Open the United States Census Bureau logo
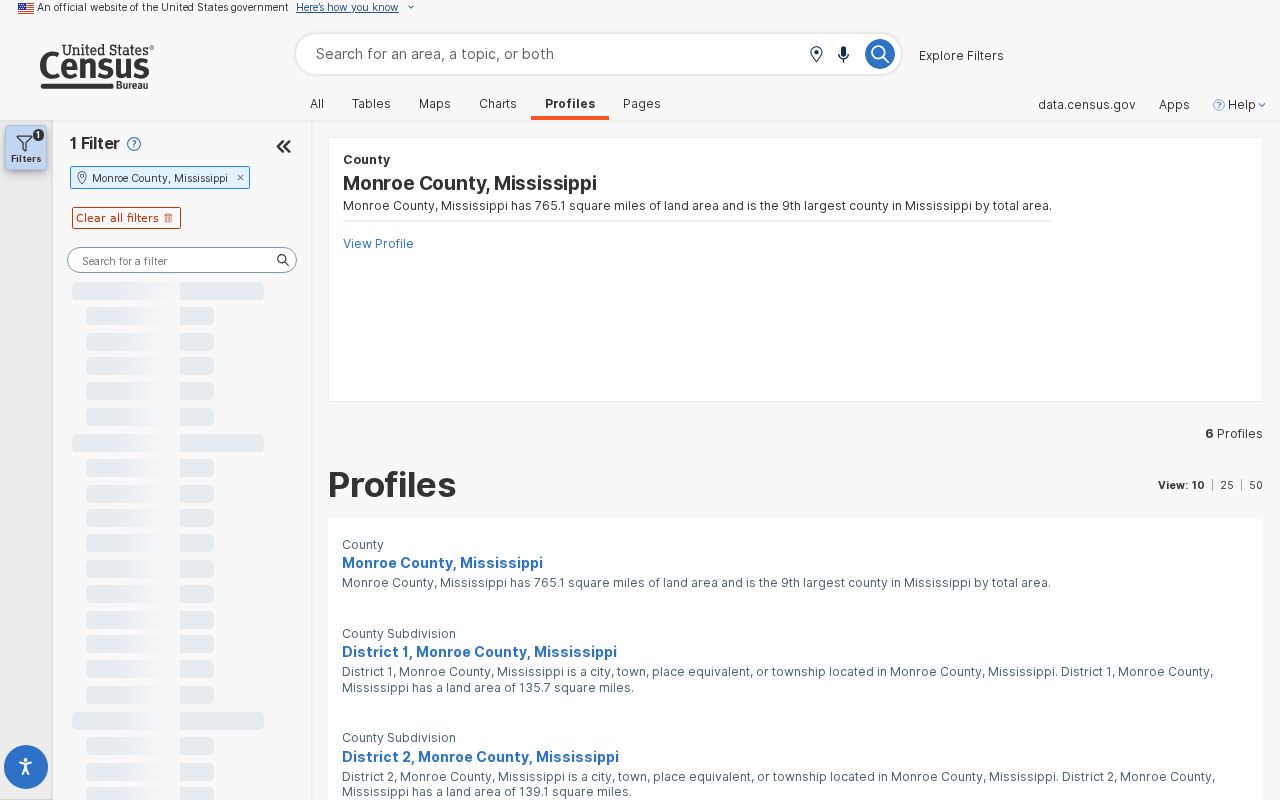This screenshot has height=800, width=1280. click(96, 67)
